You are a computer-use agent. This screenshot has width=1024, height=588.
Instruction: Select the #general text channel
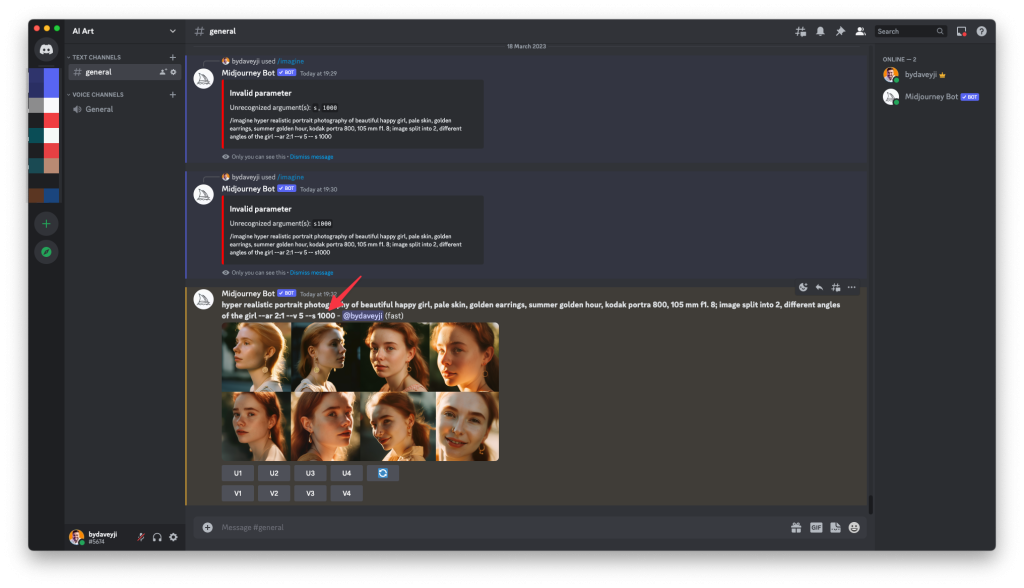click(x=124, y=72)
